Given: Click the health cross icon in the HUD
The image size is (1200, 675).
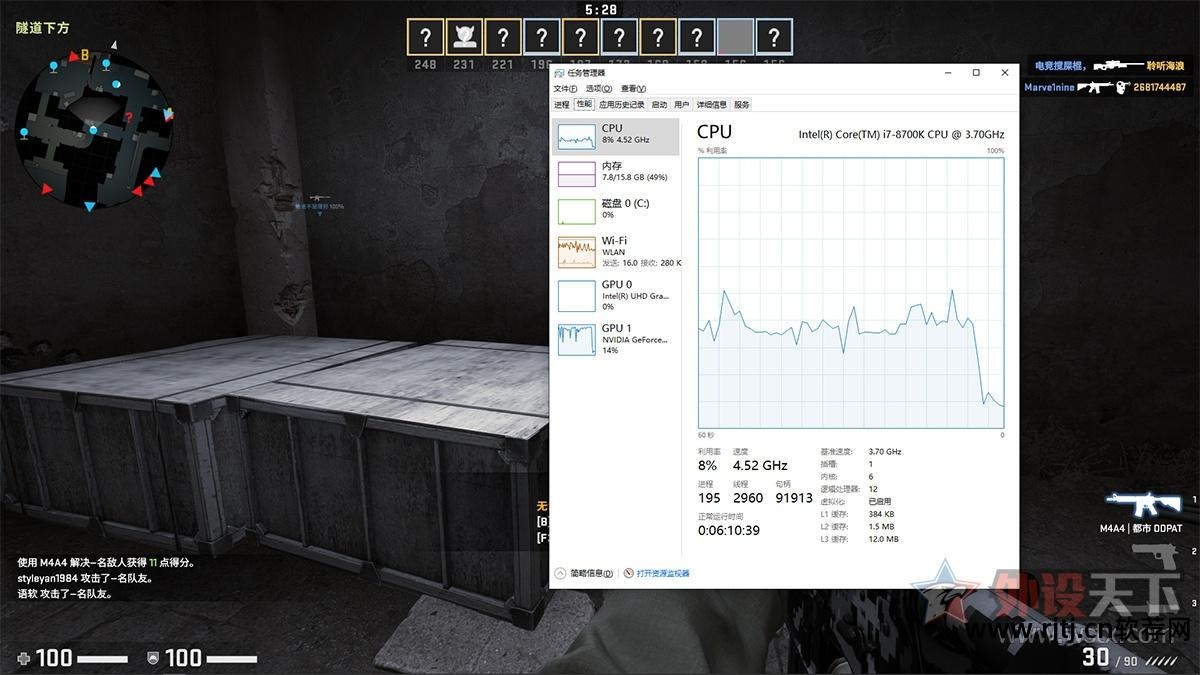Looking at the screenshot, I should click(24, 657).
